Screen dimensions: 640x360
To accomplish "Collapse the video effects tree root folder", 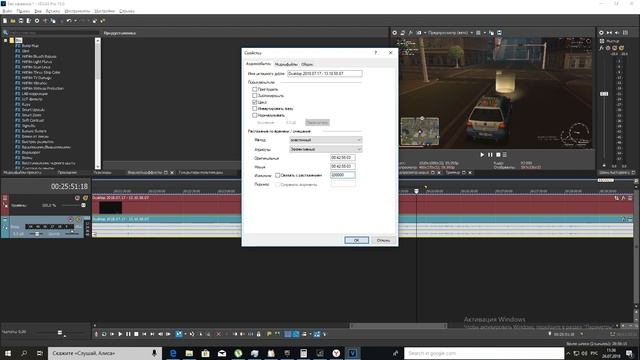I will point(6,40).
